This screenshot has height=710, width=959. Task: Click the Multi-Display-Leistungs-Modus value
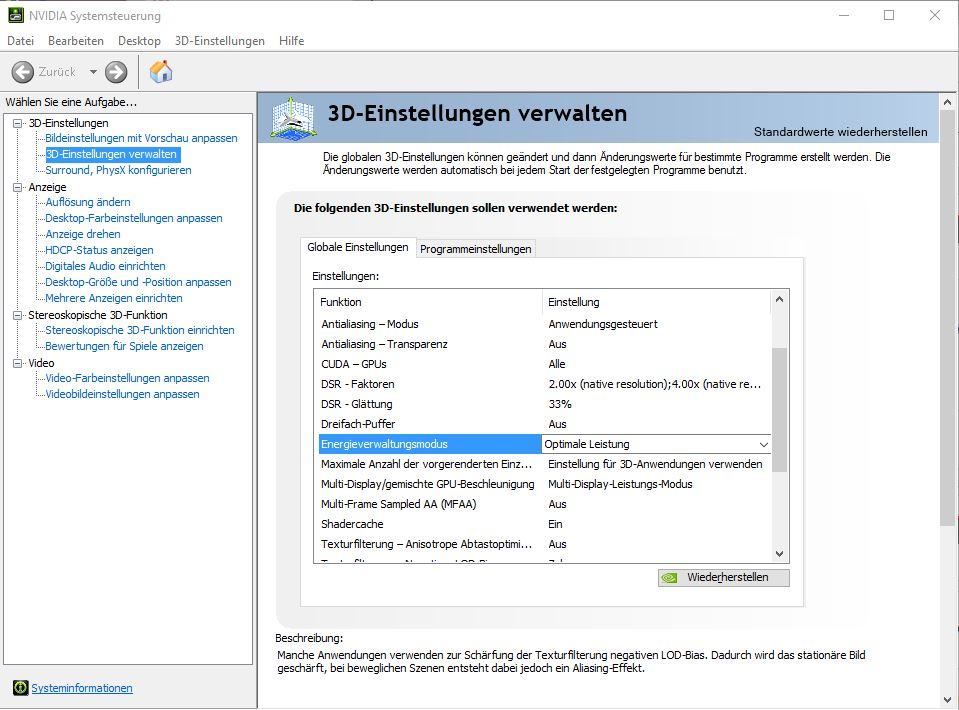pyautogui.click(x=620, y=484)
